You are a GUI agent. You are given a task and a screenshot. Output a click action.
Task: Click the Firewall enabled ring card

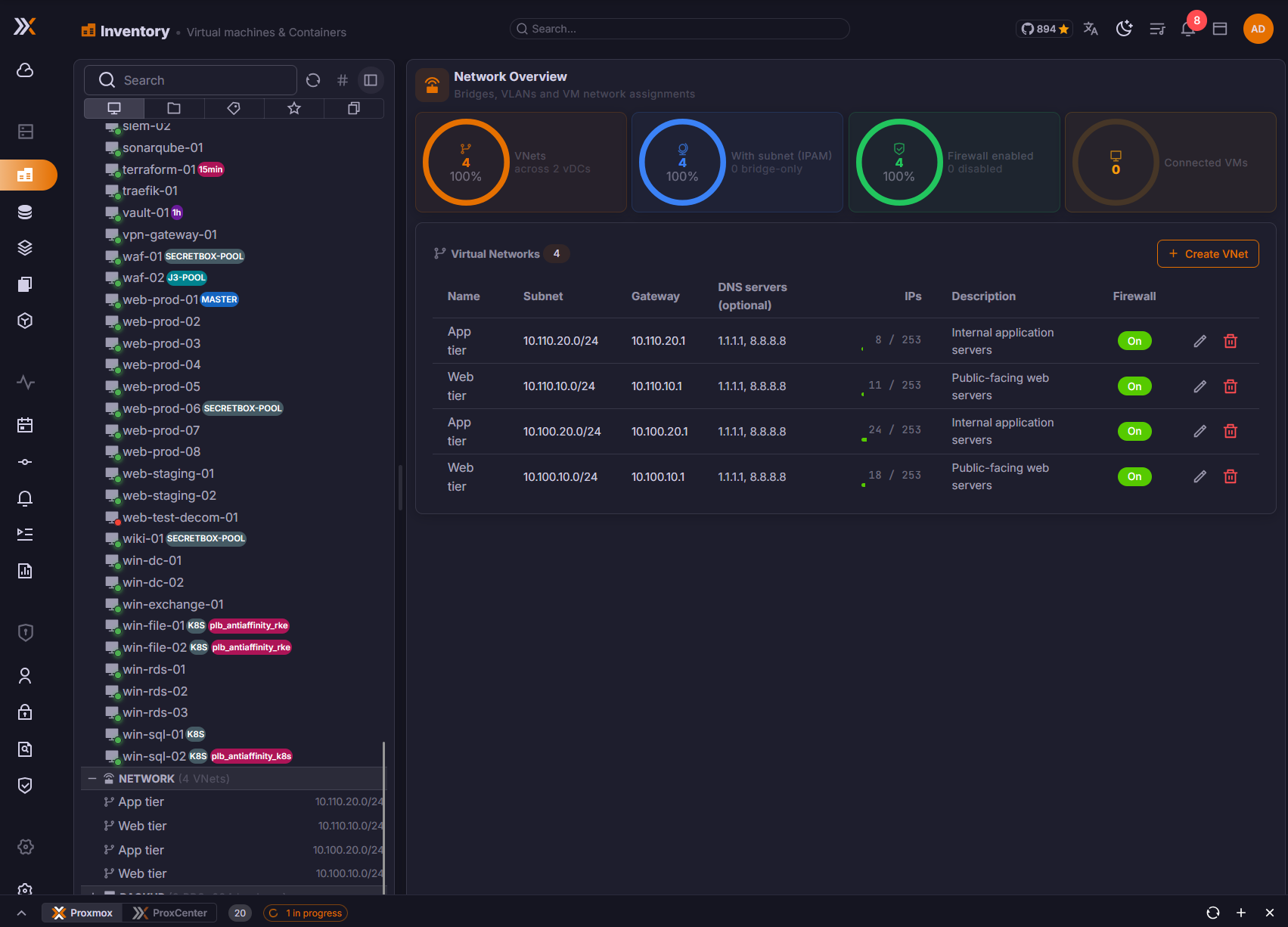coord(954,163)
